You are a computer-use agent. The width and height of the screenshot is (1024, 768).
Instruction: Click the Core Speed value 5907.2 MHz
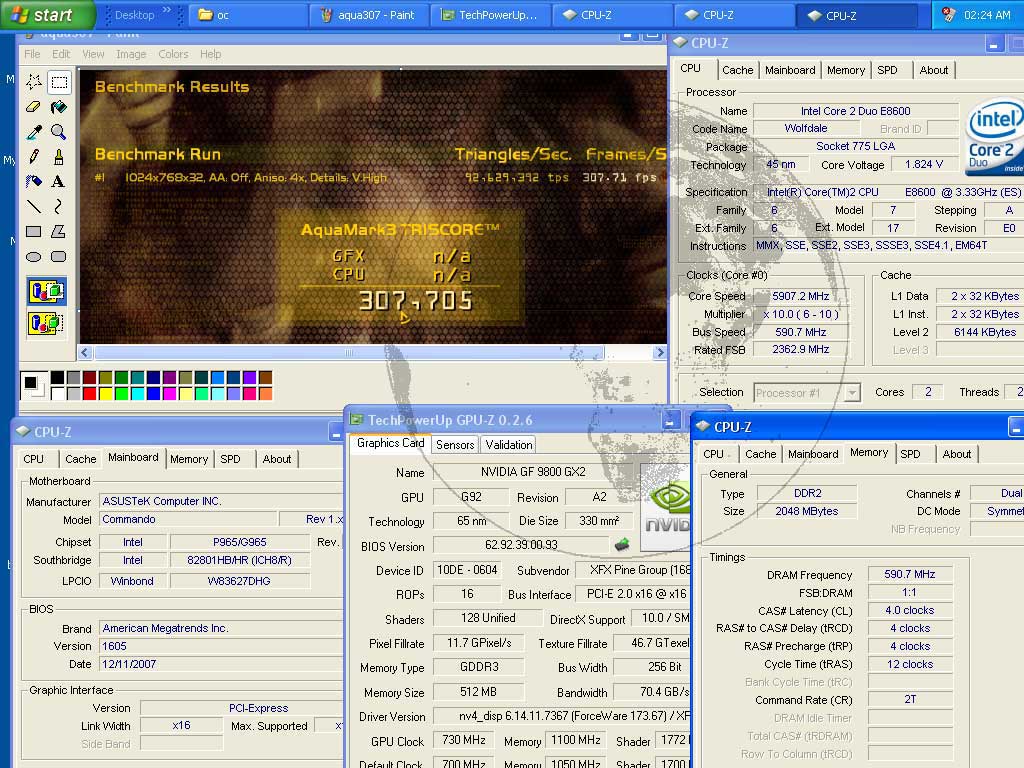[x=801, y=296]
